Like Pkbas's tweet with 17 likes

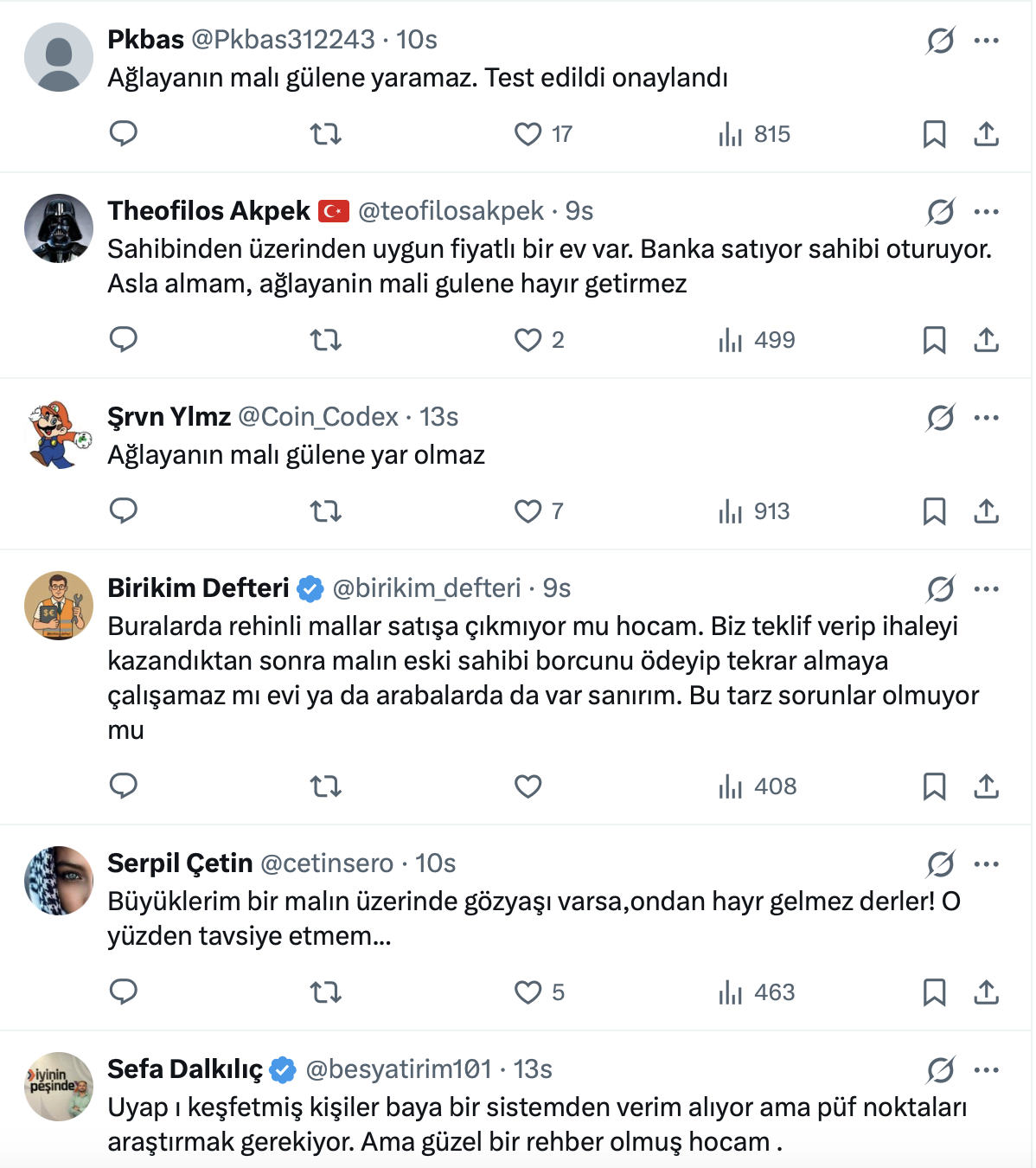[x=528, y=134]
